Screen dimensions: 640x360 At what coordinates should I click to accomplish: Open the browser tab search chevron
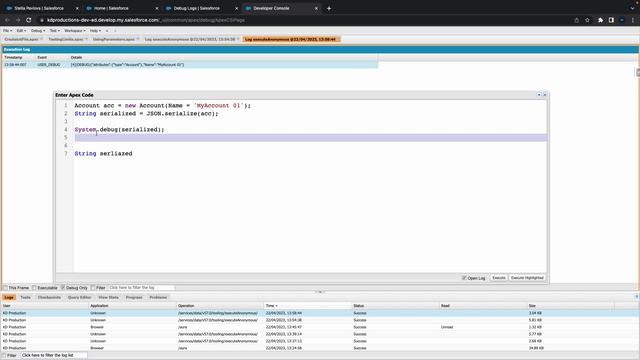pos(632,8)
